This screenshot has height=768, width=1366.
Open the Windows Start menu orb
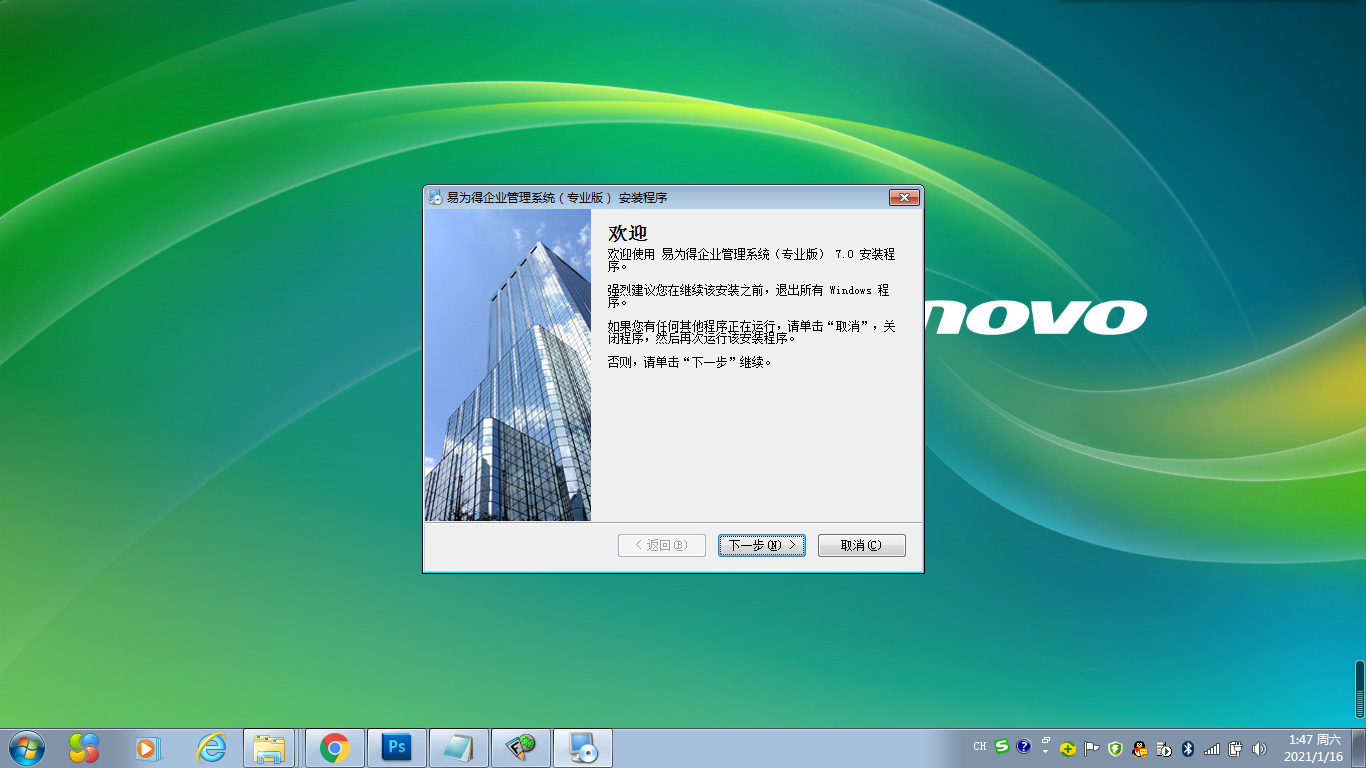tap(26, 748)
